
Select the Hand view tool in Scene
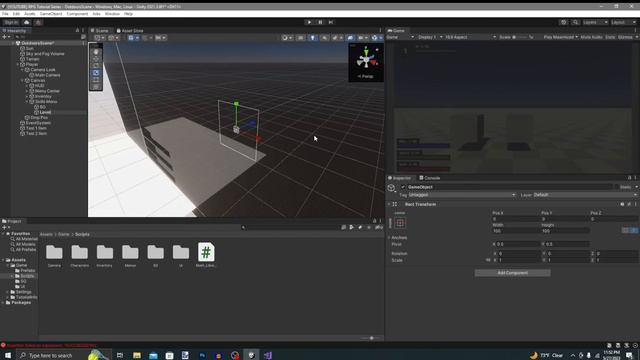point(96,51)
